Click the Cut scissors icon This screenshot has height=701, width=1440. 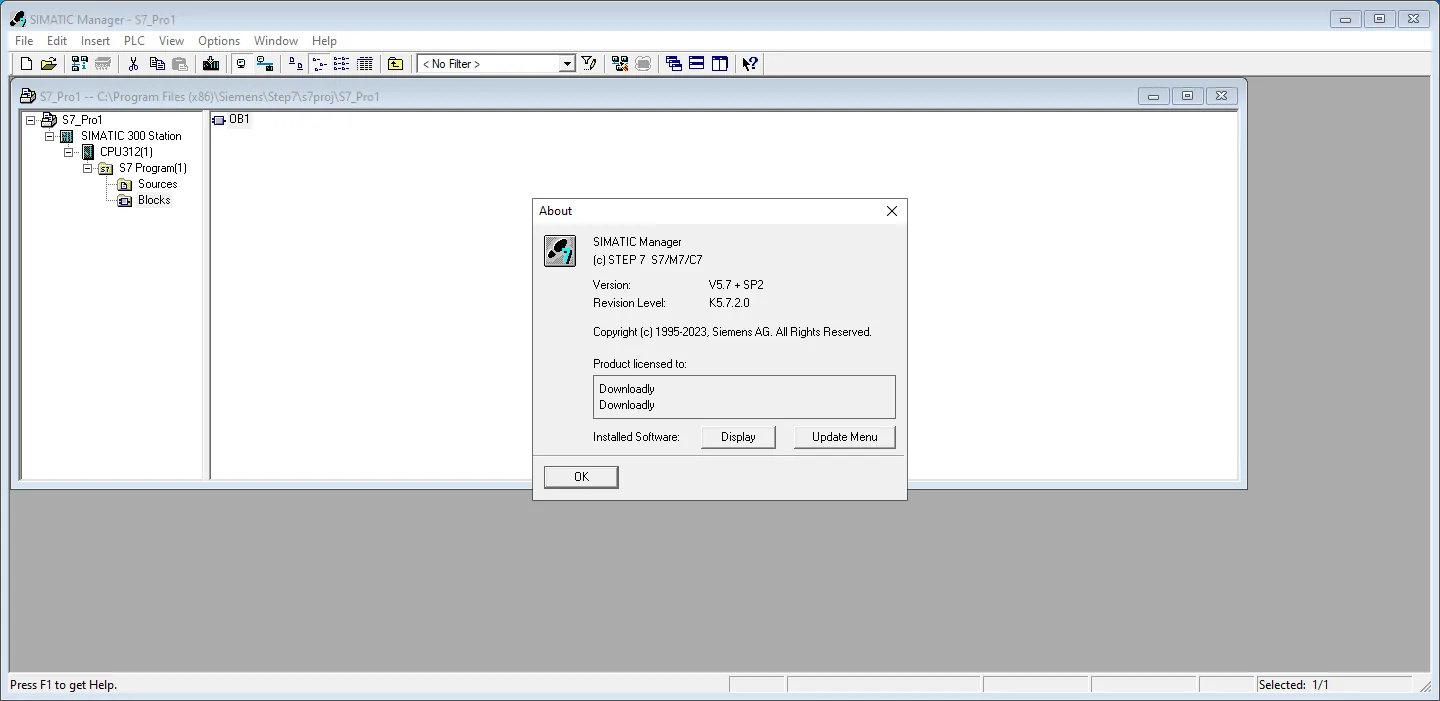[x=133, y=64]
